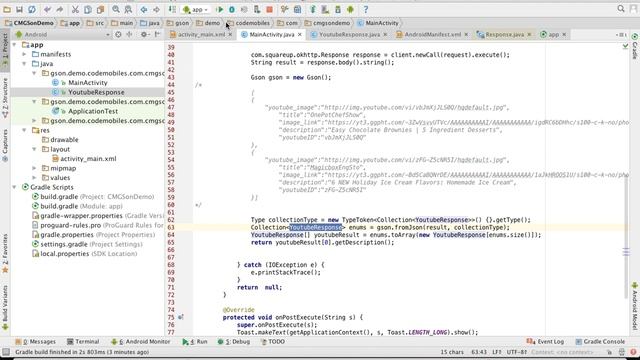Expand the values folder
The image size is (640, 360).
click(x=34, y=178)
